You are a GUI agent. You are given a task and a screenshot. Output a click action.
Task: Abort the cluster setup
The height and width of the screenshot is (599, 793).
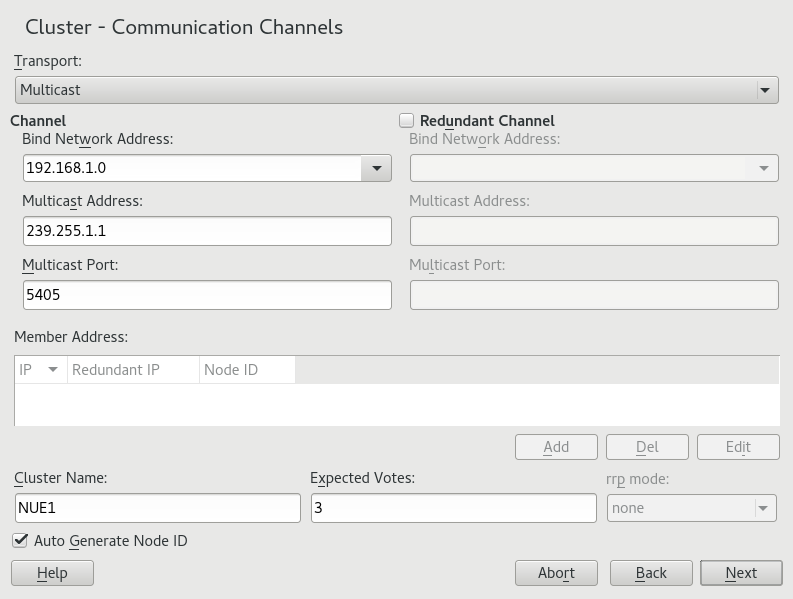[556, 573]
